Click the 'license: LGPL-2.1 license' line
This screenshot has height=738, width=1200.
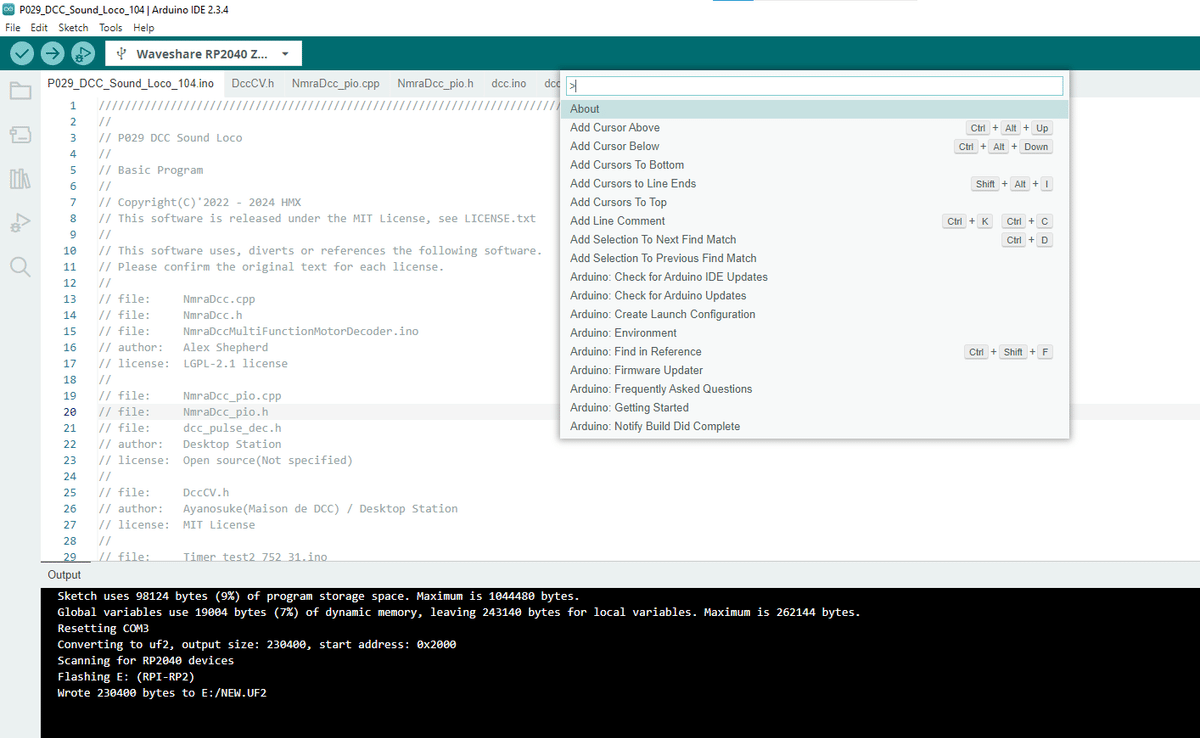193,363
